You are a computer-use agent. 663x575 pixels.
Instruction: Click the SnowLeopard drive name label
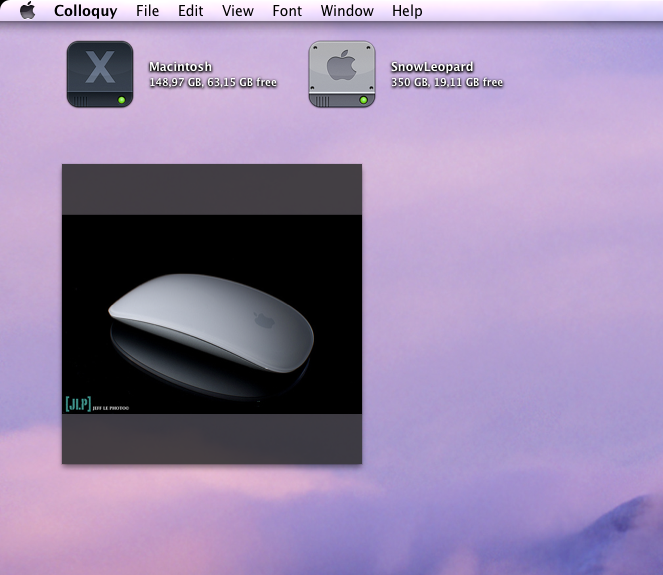432,67
